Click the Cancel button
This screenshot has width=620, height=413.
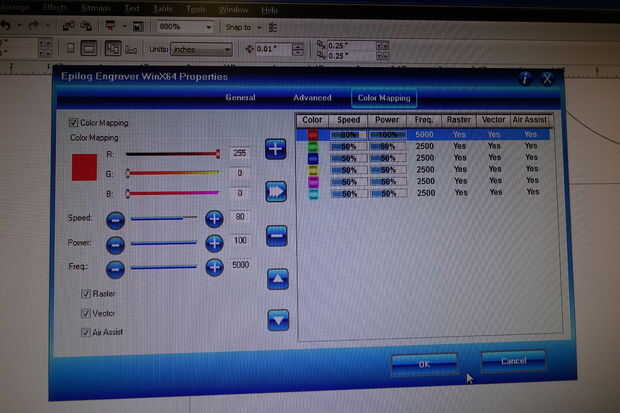click(514, 361)
